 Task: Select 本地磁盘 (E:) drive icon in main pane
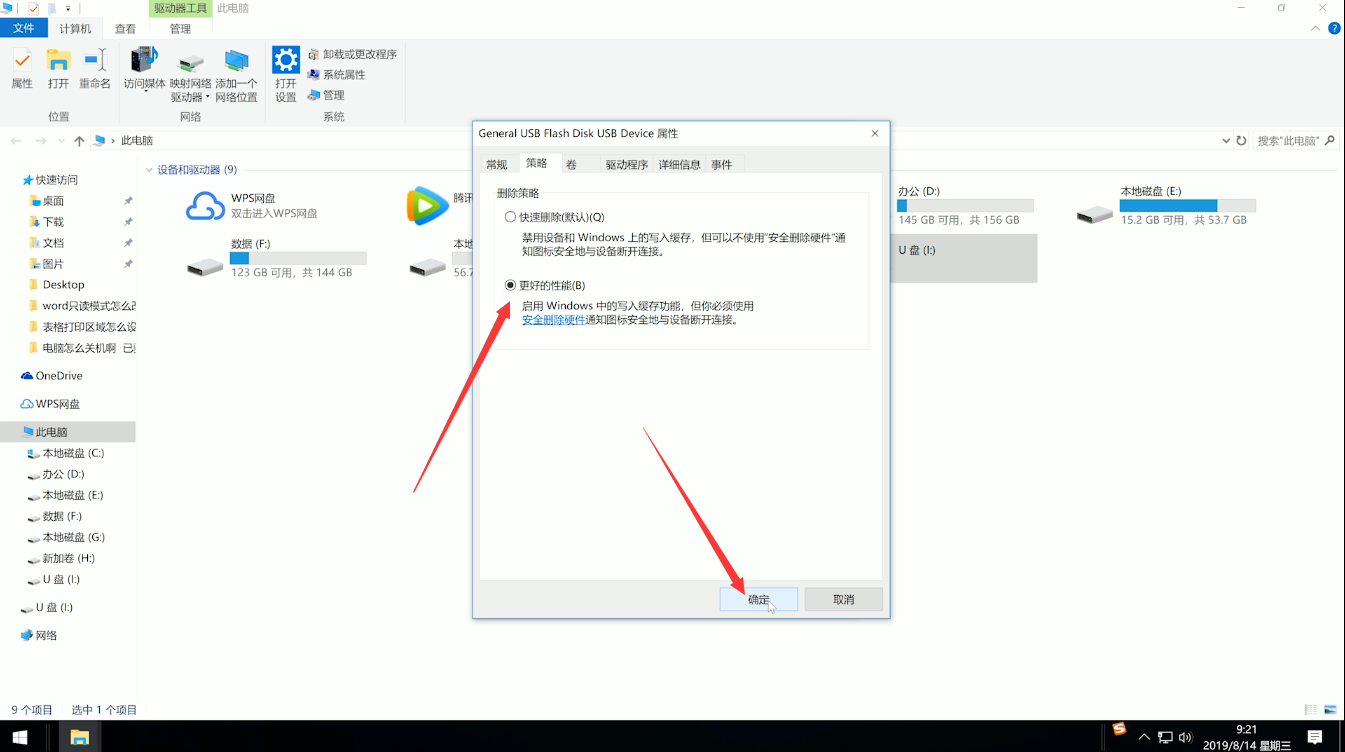tap(1095, 214)
